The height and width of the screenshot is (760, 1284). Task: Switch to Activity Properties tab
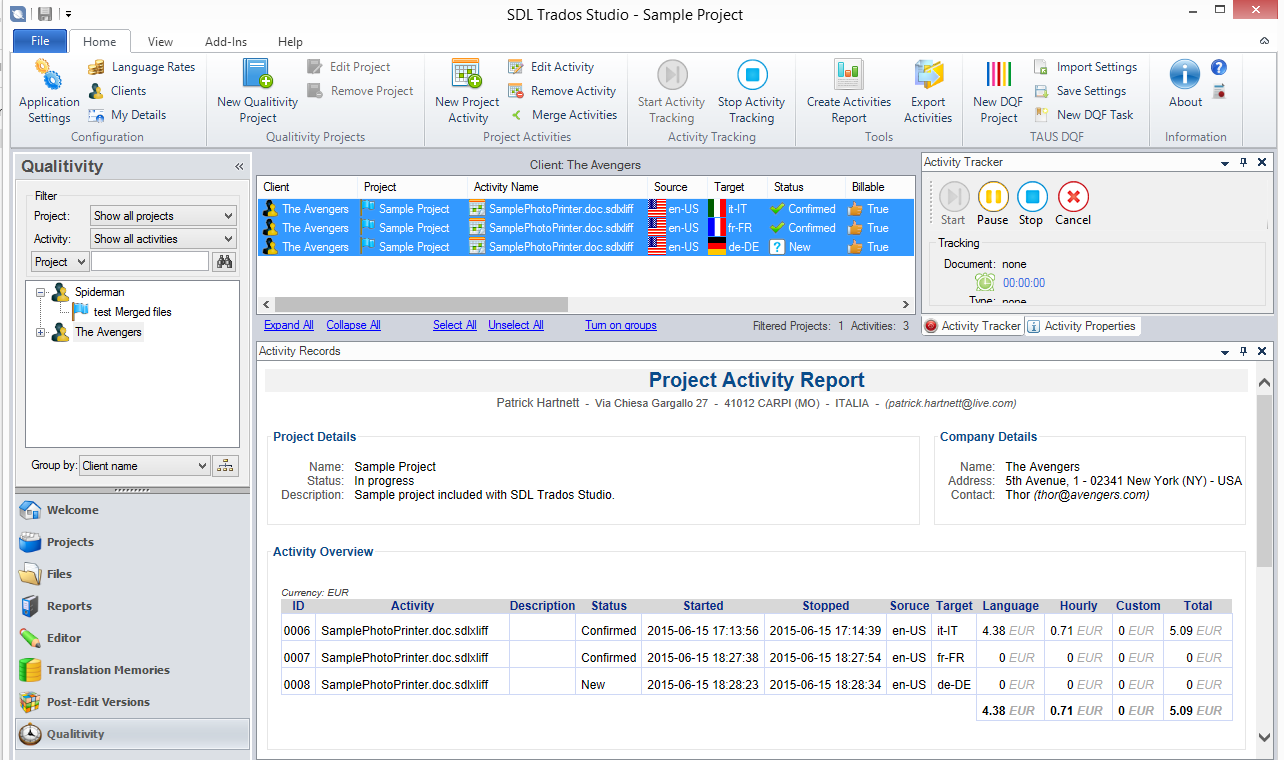click(1082, 326)
